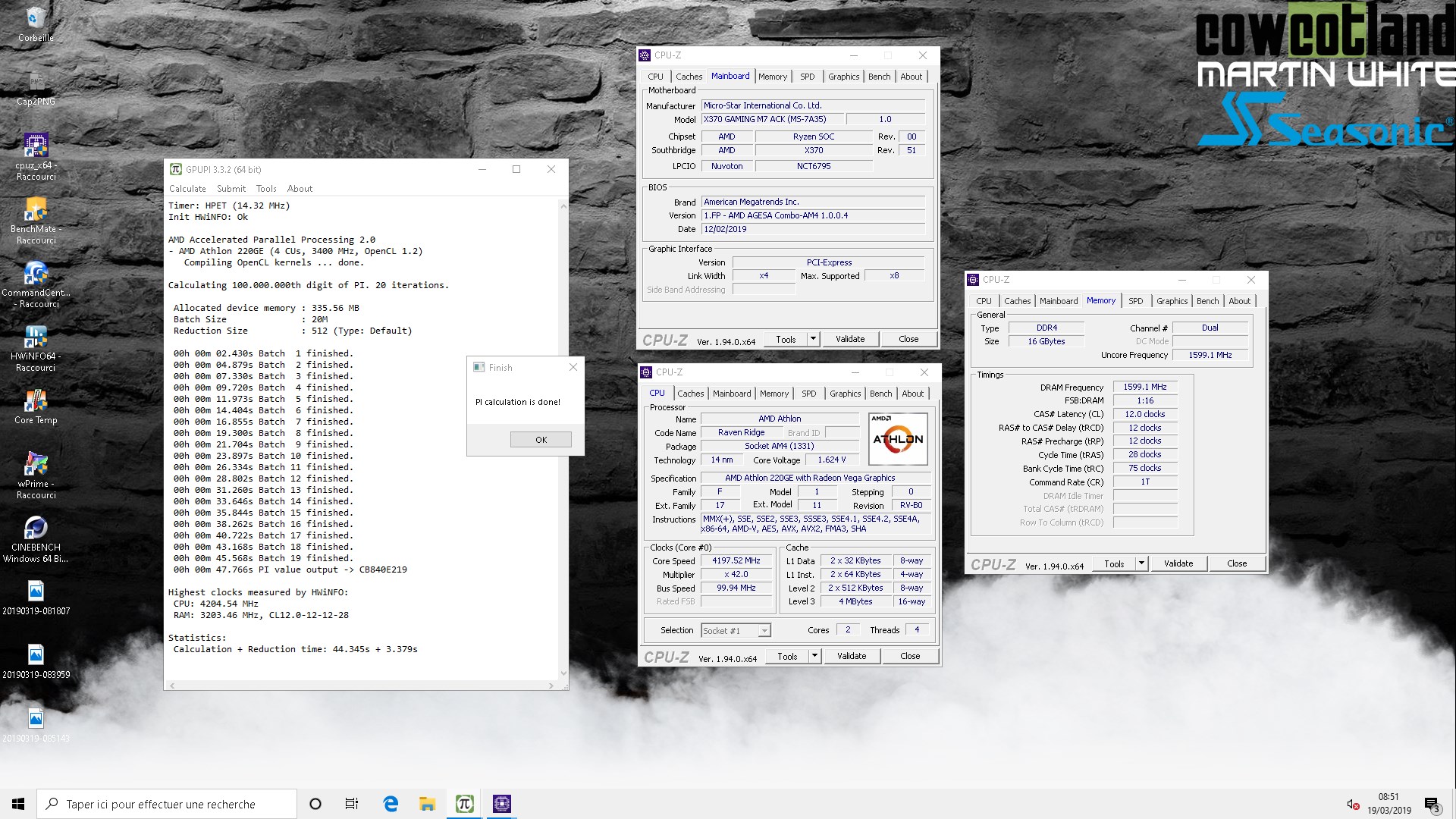Open the Calculate menu in GPUPI
This screenshot has width=1456, height=819.
click(x=187, y=189)
